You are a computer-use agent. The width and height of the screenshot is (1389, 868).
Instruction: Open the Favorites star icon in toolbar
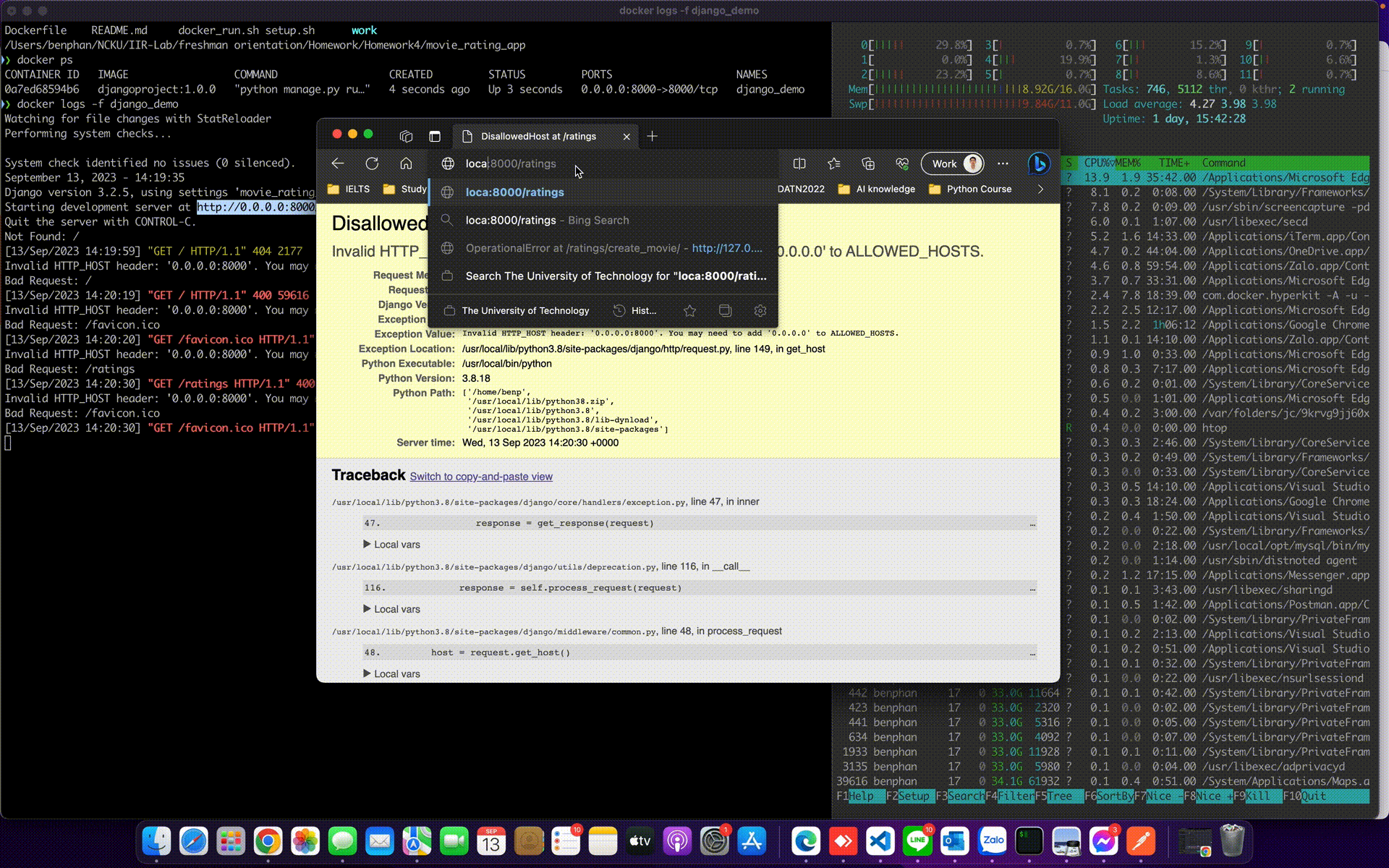click(x=834, y=163)
